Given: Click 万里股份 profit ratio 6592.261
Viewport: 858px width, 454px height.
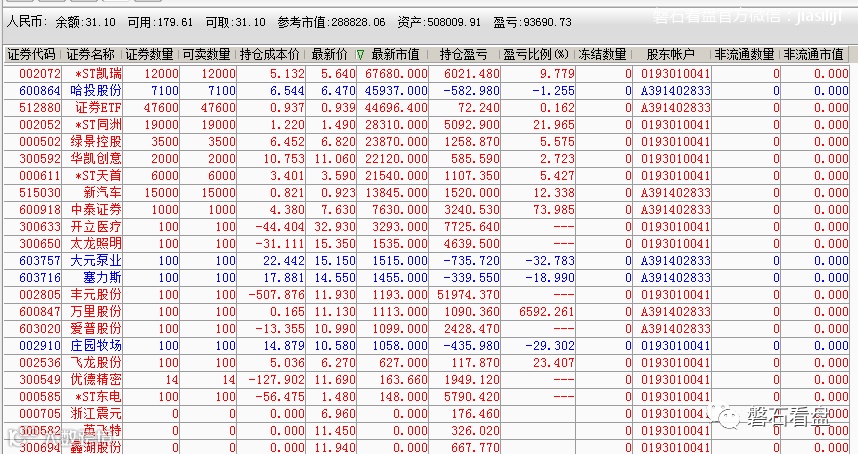Looking at the screenshot, I should coord(547,311).
